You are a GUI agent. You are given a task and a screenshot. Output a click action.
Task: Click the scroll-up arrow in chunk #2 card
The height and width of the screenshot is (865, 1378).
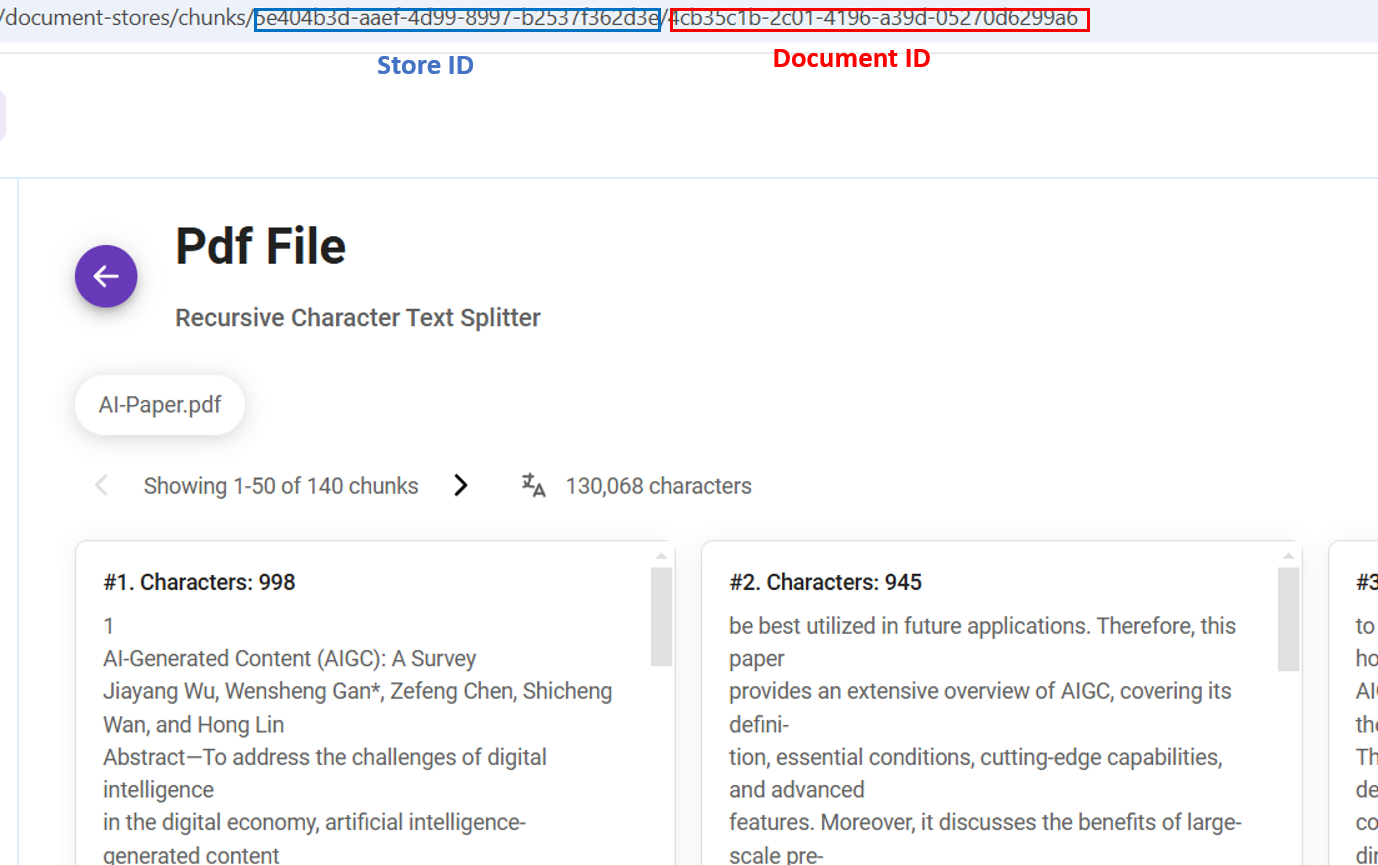pos(1288,556)
